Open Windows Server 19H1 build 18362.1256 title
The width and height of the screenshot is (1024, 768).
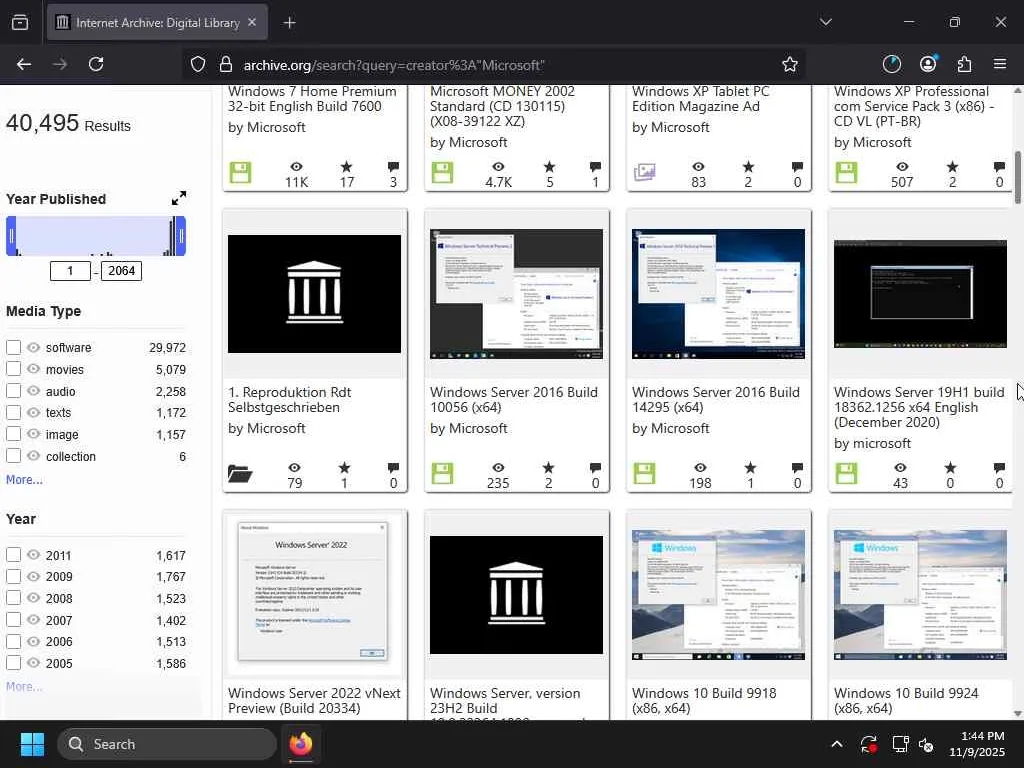[919, 407]
